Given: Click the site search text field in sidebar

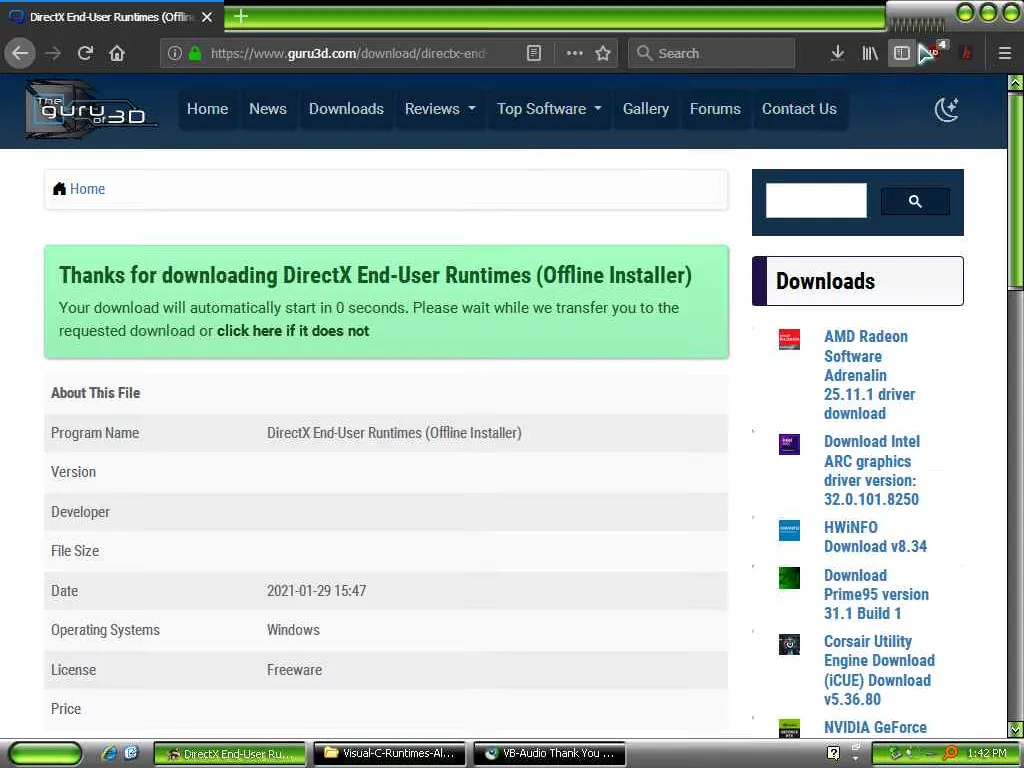Looking at the screenshot, I should [816, 200].
